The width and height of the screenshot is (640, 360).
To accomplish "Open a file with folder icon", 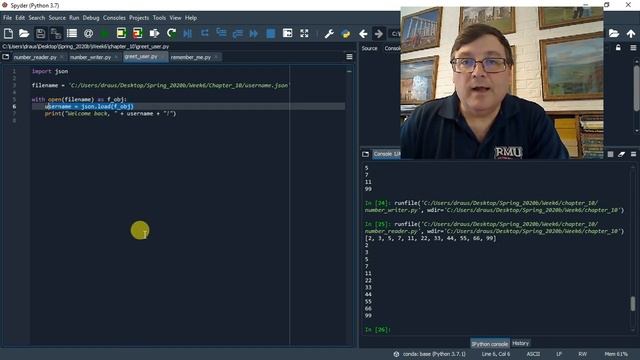I will coord(24,33).
